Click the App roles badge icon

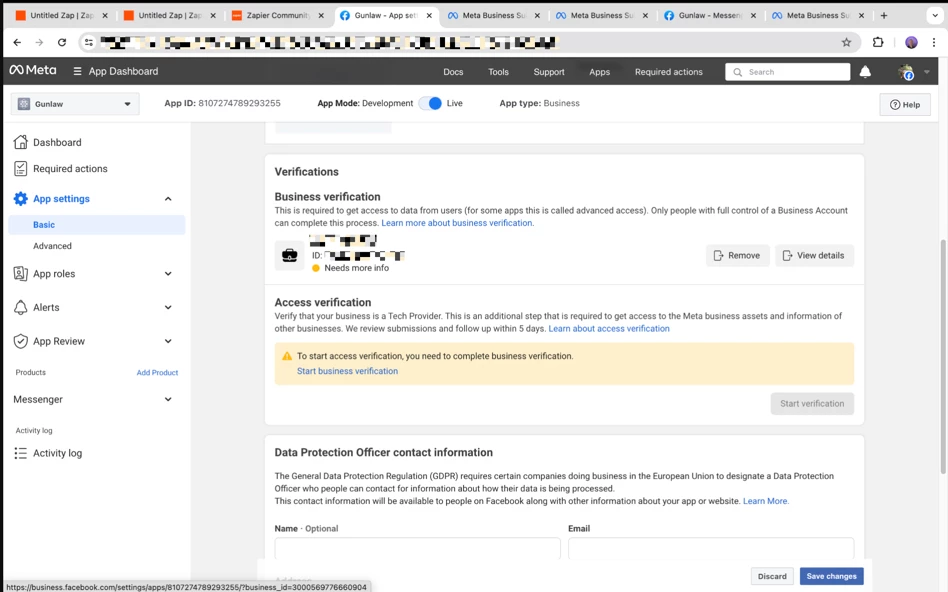tap(21, 273)
